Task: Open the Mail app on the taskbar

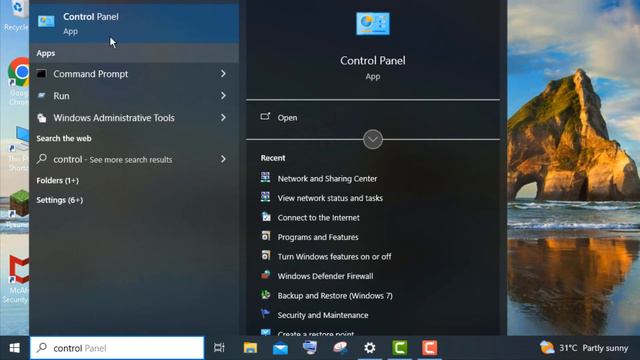Action: pyautogui.click(x=280, y=348)
